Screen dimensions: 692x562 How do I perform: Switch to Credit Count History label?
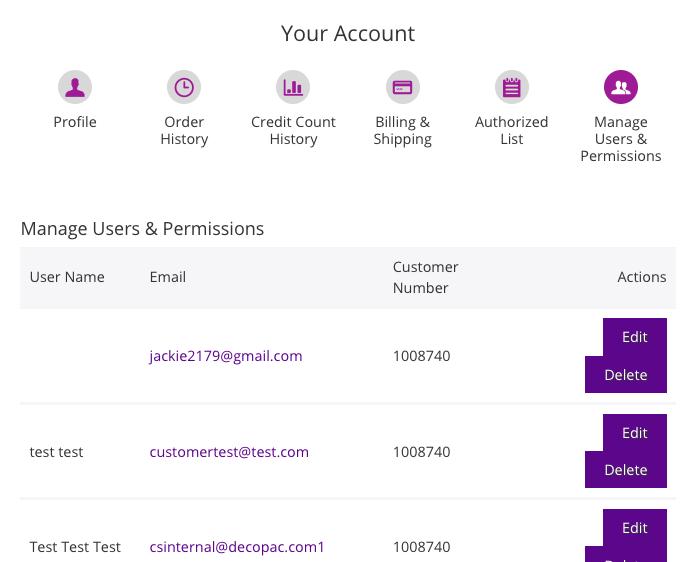[x=293, y=131]
